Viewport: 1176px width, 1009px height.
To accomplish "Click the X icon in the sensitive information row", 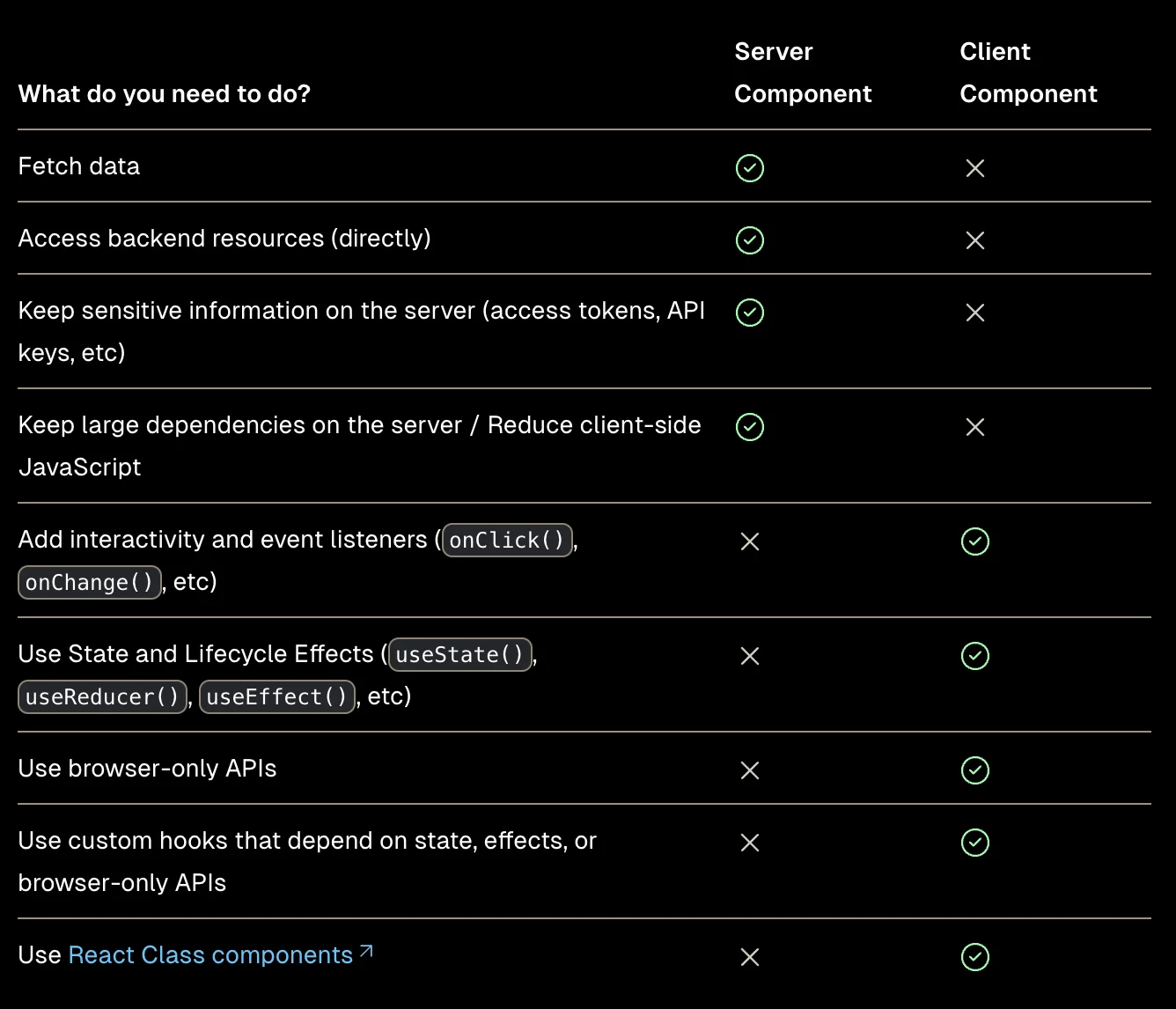I will [975, 313].
